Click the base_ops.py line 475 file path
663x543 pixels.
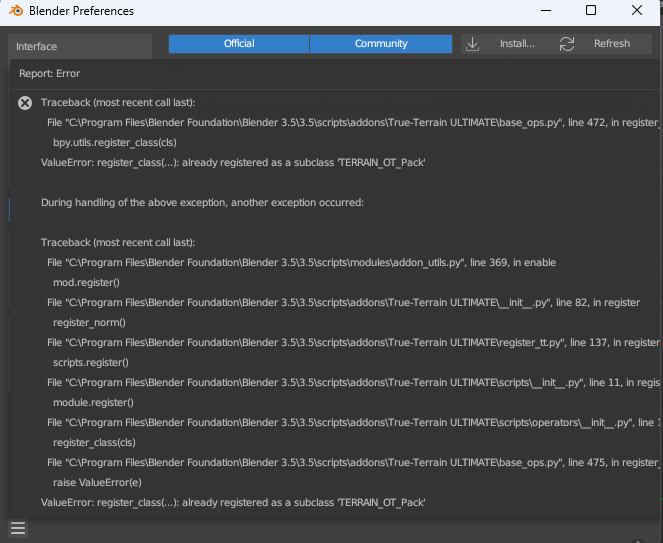[x=353, y=463]
